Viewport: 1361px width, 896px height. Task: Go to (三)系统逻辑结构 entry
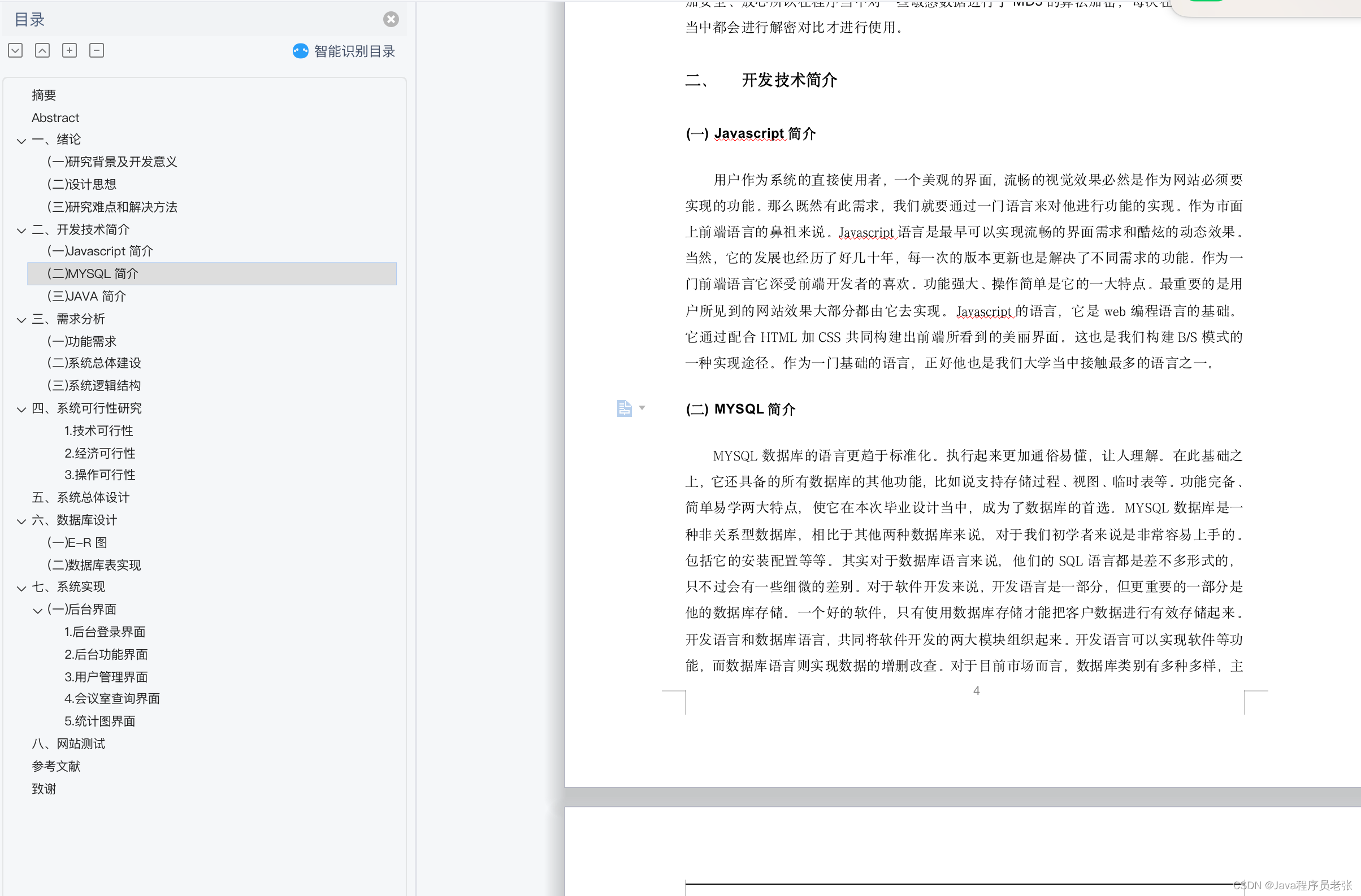point(94,385)
